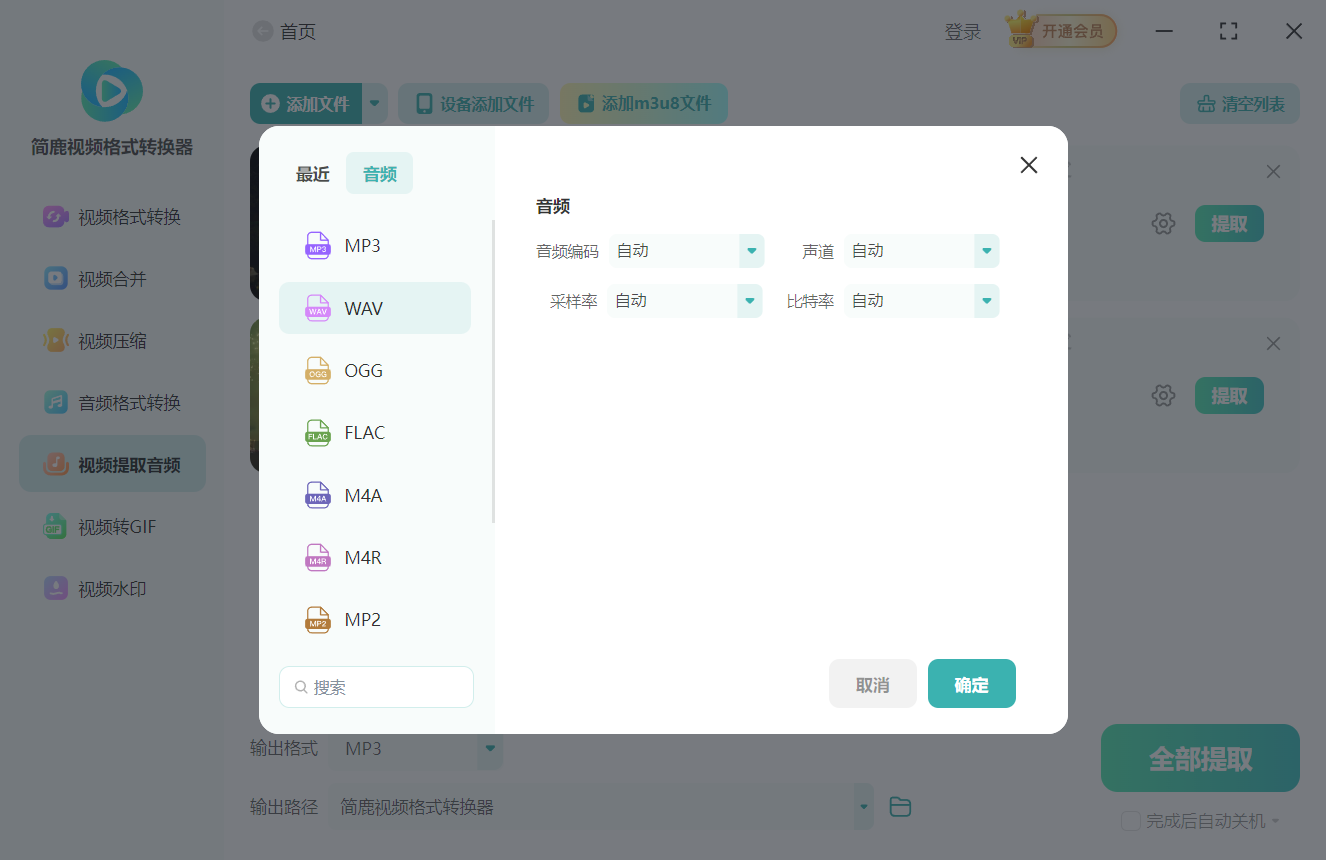Image resolution: width=1326 pixels, height=860 pixels.
Task: Expand the 比特率 dropdown
Action: tap(987, 301)
